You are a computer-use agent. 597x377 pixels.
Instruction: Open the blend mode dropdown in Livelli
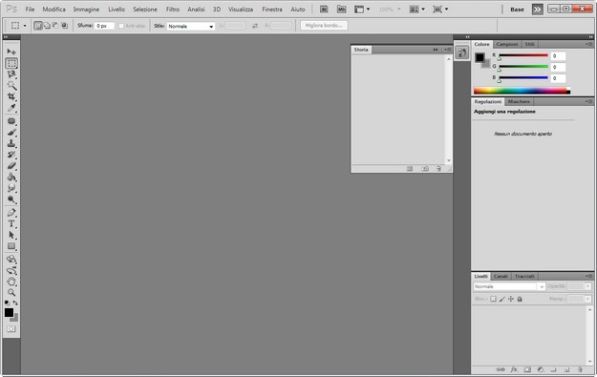click(509, 286)
